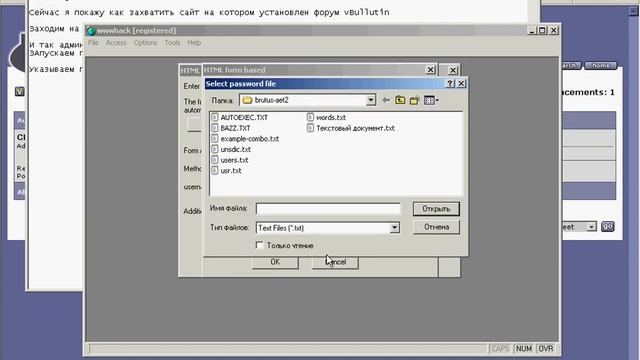Create new folder icon in file dialog
Viewport: 640px width, 360px height.
click(414, 100)
